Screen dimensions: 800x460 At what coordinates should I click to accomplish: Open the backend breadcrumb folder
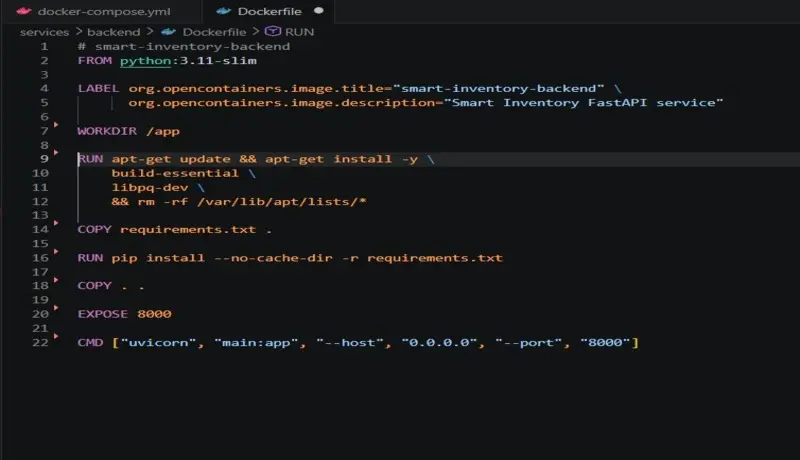[113, 32]
